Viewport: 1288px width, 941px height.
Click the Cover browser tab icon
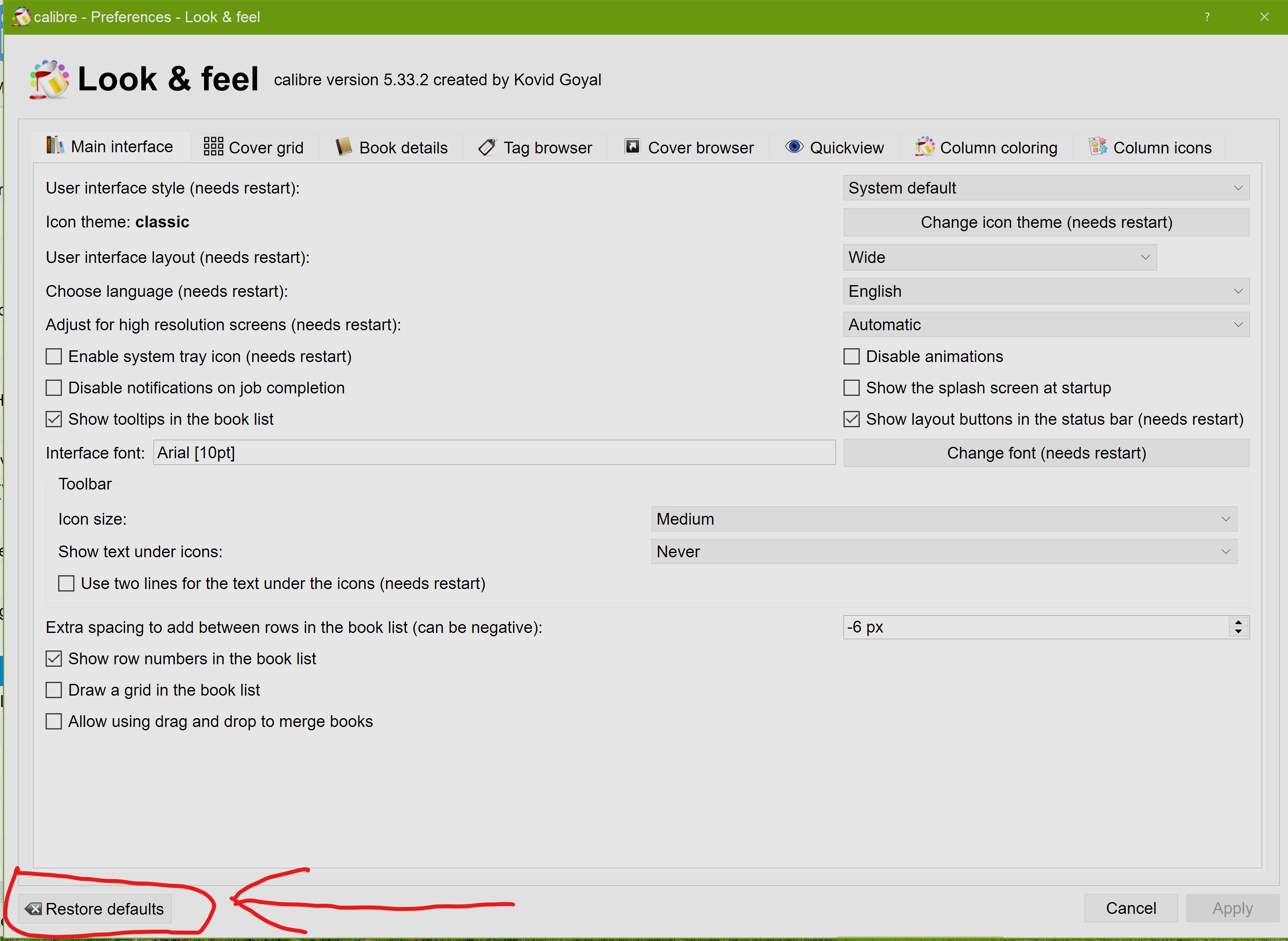point(632,146)
